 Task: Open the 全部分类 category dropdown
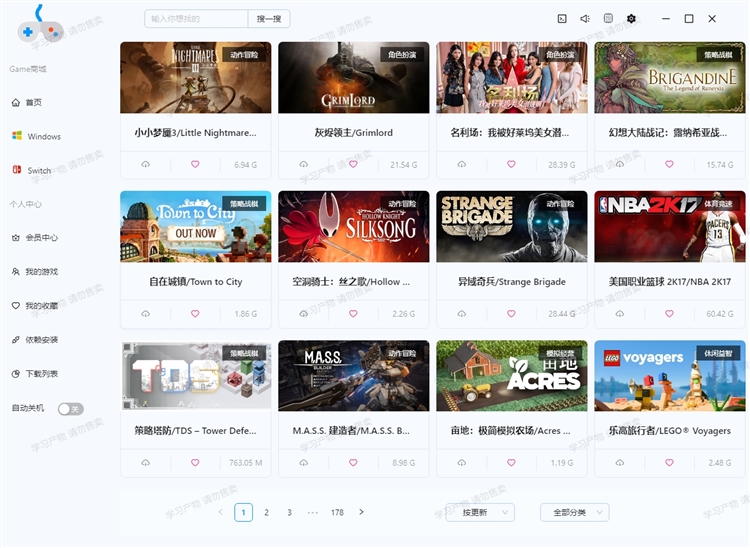coord(574,512)
